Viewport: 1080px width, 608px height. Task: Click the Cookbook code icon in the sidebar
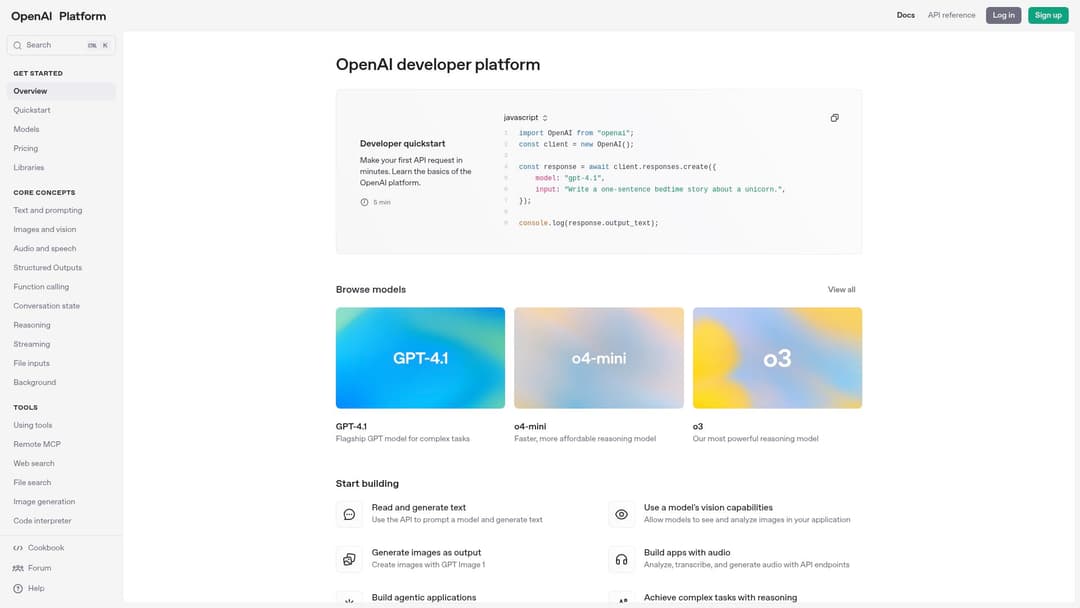click(18, 548)
